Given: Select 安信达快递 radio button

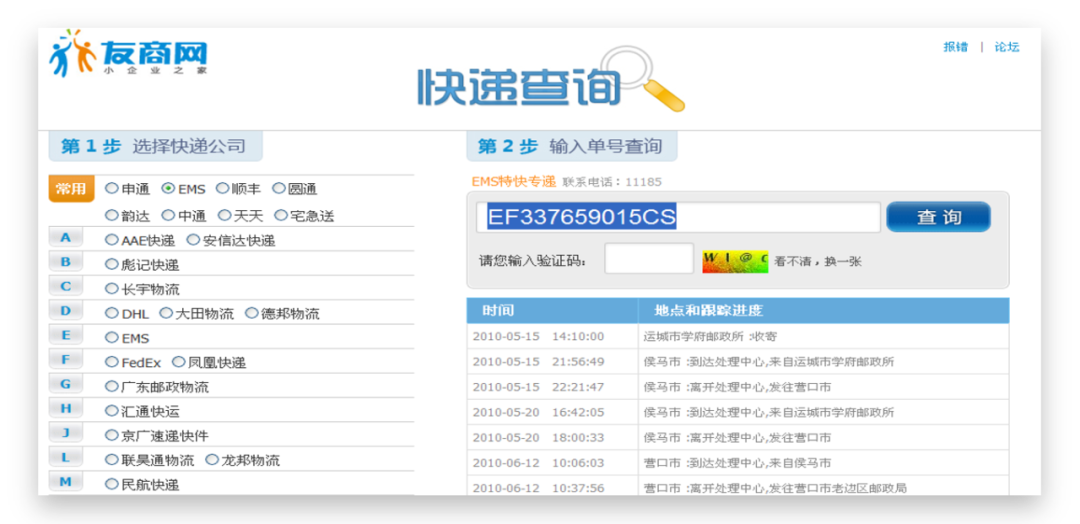Looking at the screenshot, I should 193,240.
